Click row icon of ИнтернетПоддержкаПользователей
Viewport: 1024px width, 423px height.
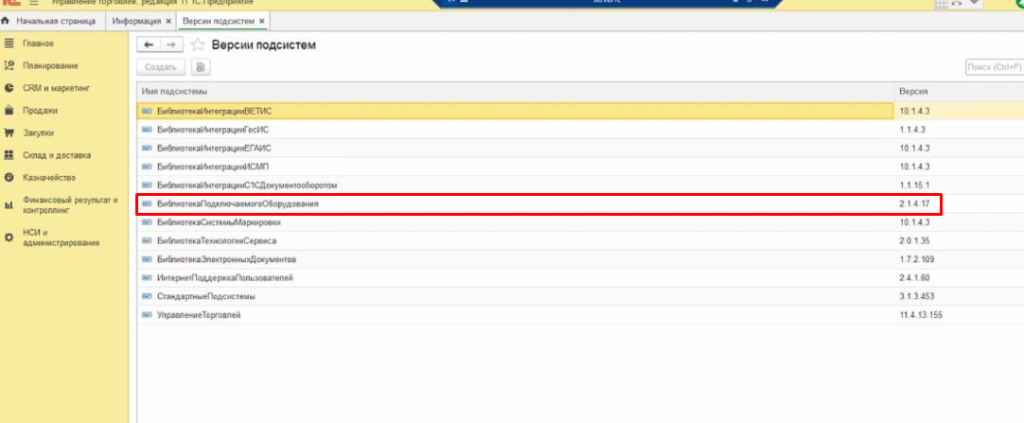[147, 278]
